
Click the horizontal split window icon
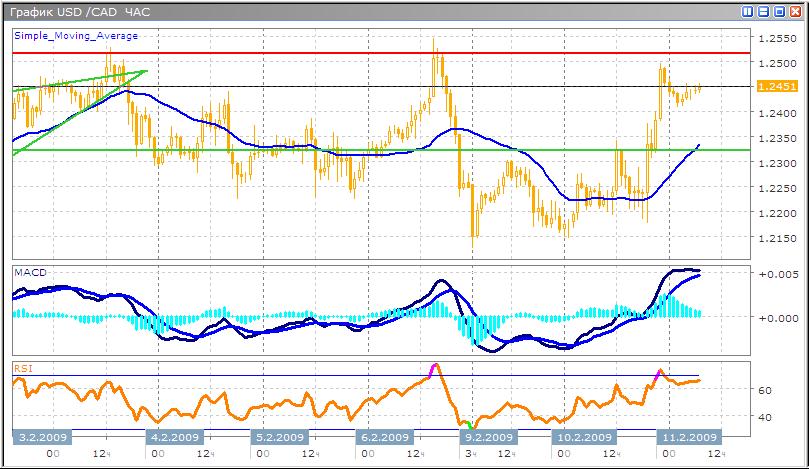click(x=763, y=12)
